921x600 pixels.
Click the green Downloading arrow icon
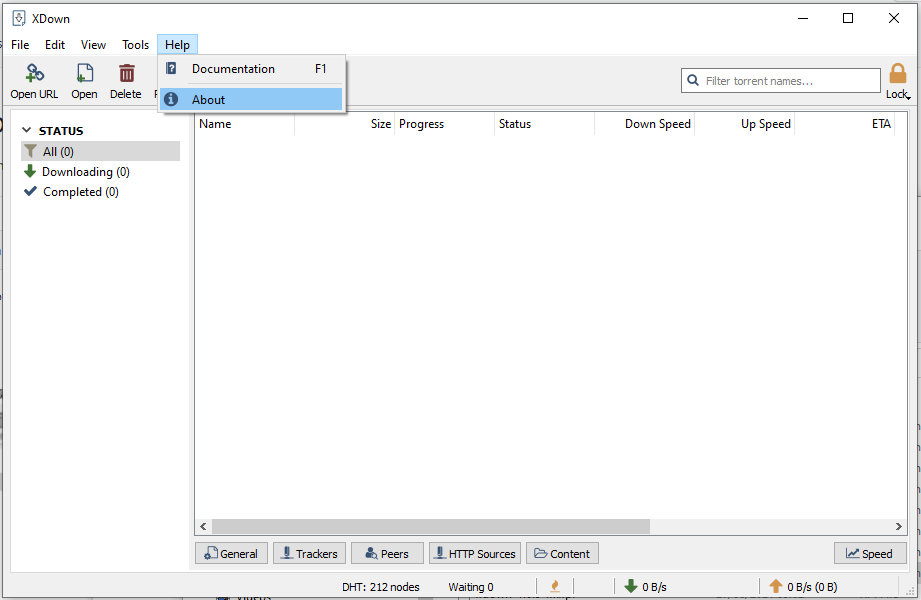(29, 171)
